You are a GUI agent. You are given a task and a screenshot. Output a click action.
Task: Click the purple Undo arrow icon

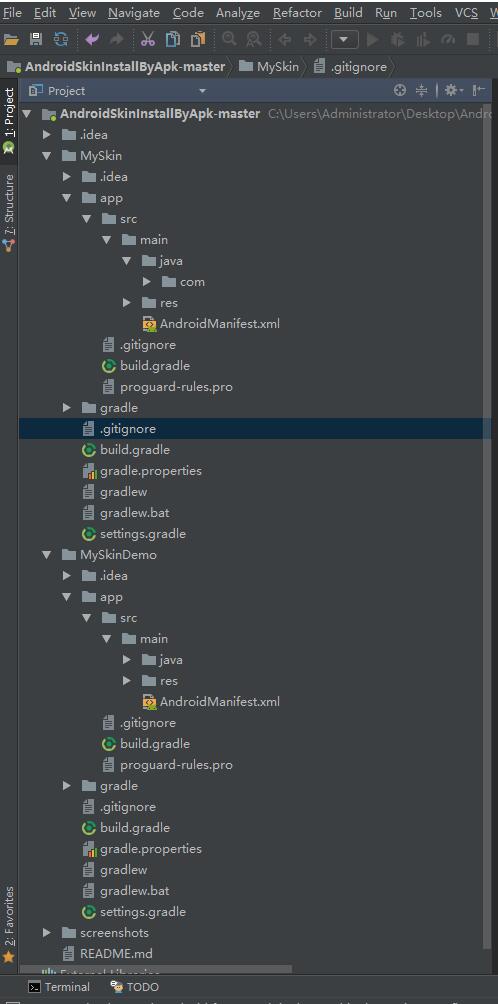click(x=92, y=40)
